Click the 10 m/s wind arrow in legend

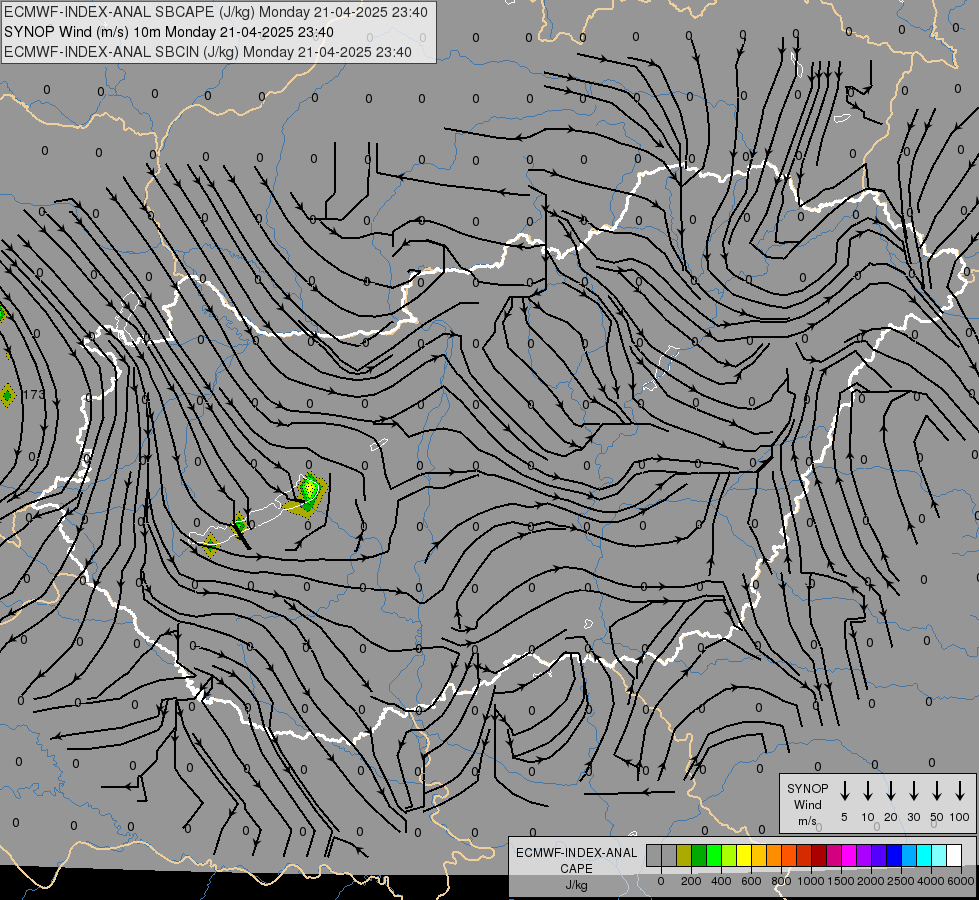point(867,791)
